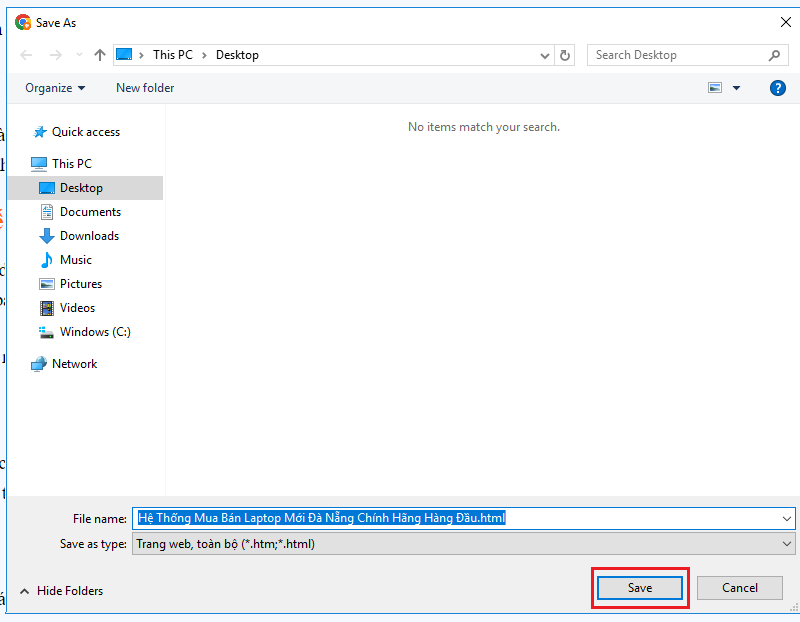Click the Up one level arrow
The width and height of the screenshot is (800, 622).
pos(99,55)
